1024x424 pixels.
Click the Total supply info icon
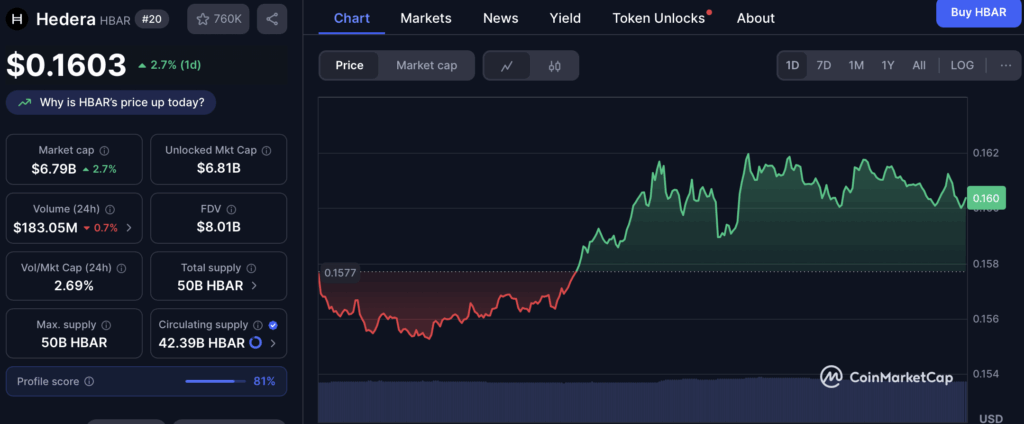tap(251, 268)
